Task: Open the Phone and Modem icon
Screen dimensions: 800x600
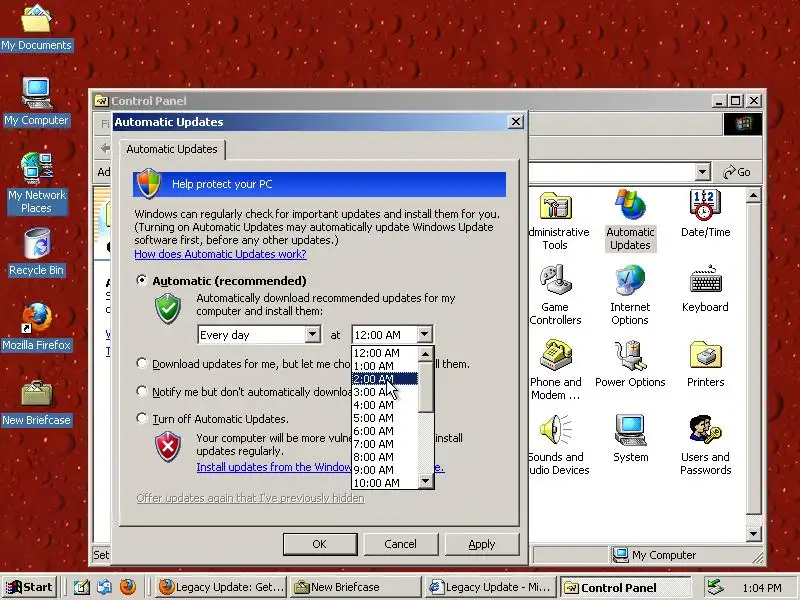Action: point(556,370)
